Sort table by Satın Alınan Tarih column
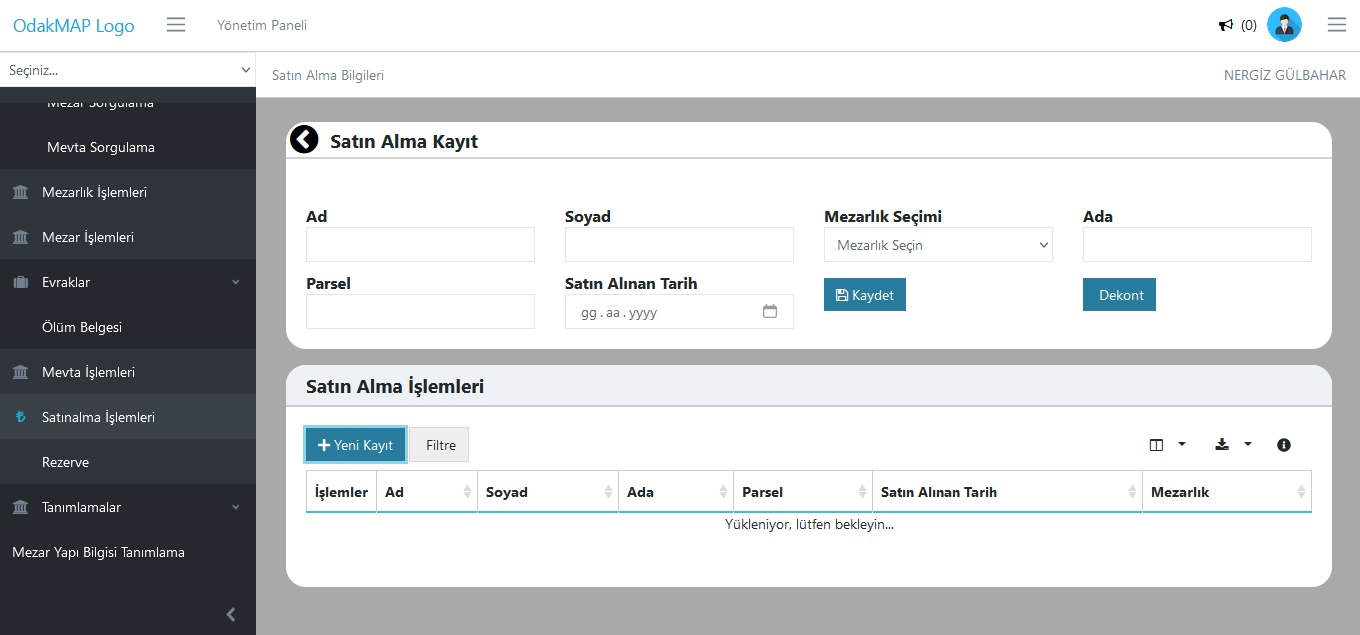The width and height of the screenshot is (1360, 635). [1006, 492]
